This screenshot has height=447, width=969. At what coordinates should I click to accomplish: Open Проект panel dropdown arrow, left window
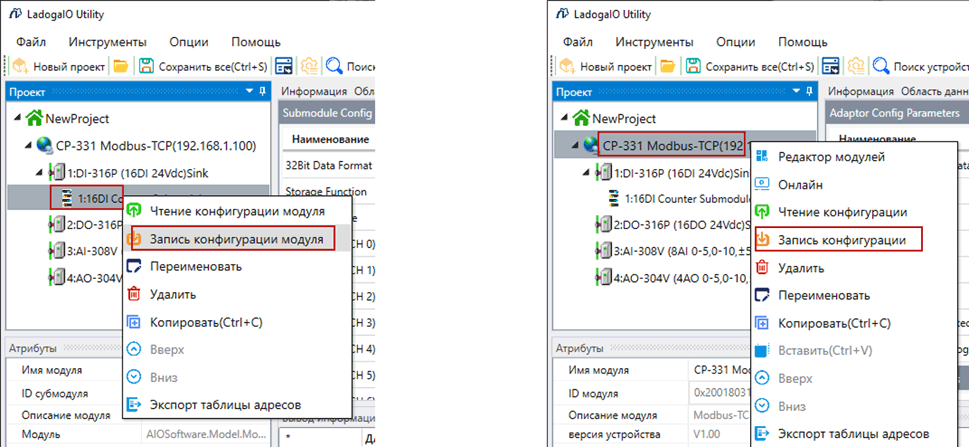pyautogui.click(x=250, y=92)
